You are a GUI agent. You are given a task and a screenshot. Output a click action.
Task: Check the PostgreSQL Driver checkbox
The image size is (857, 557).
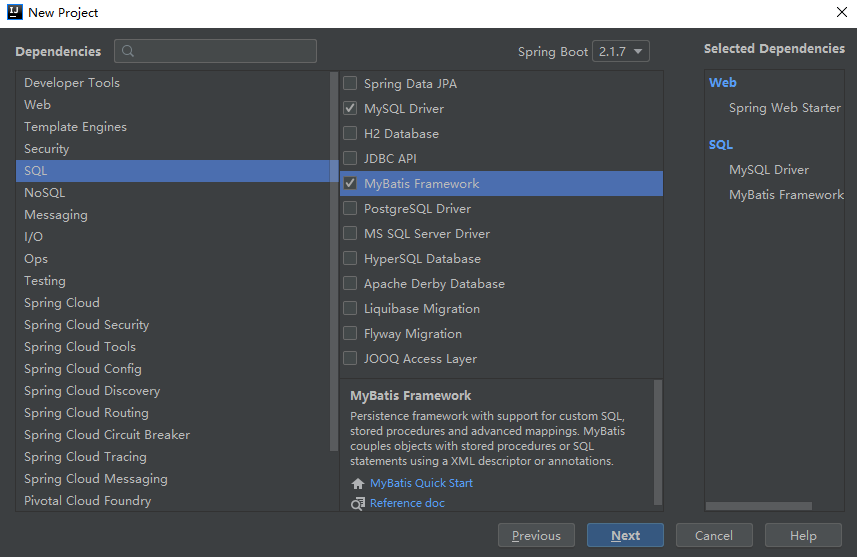[350, 208]
